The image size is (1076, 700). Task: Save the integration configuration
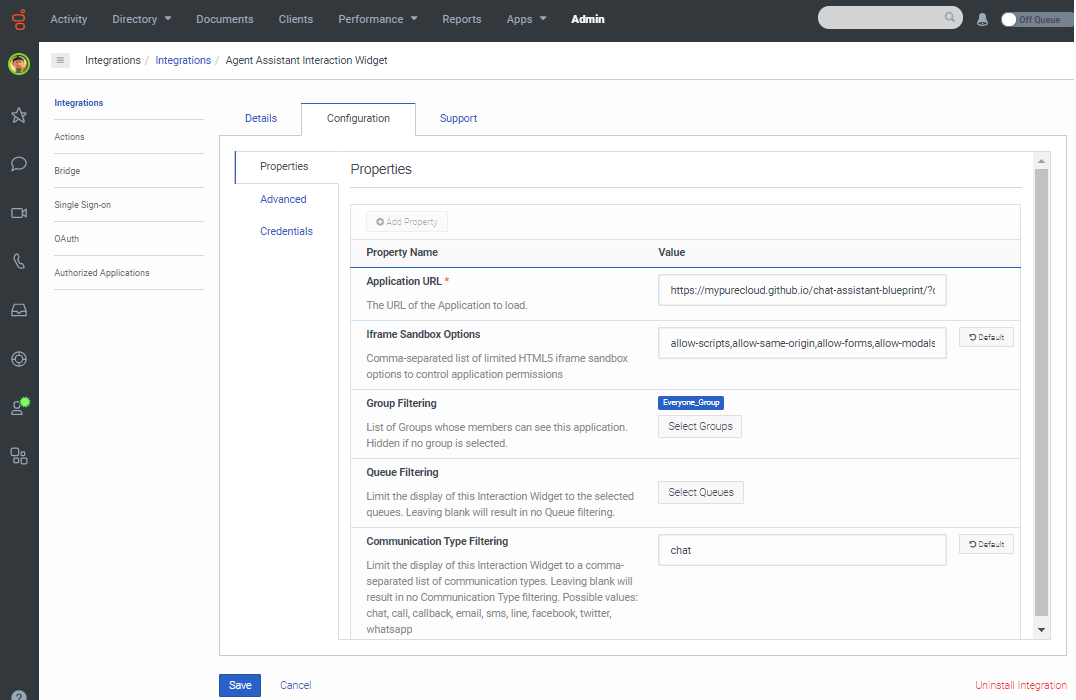tap(239, 685)
